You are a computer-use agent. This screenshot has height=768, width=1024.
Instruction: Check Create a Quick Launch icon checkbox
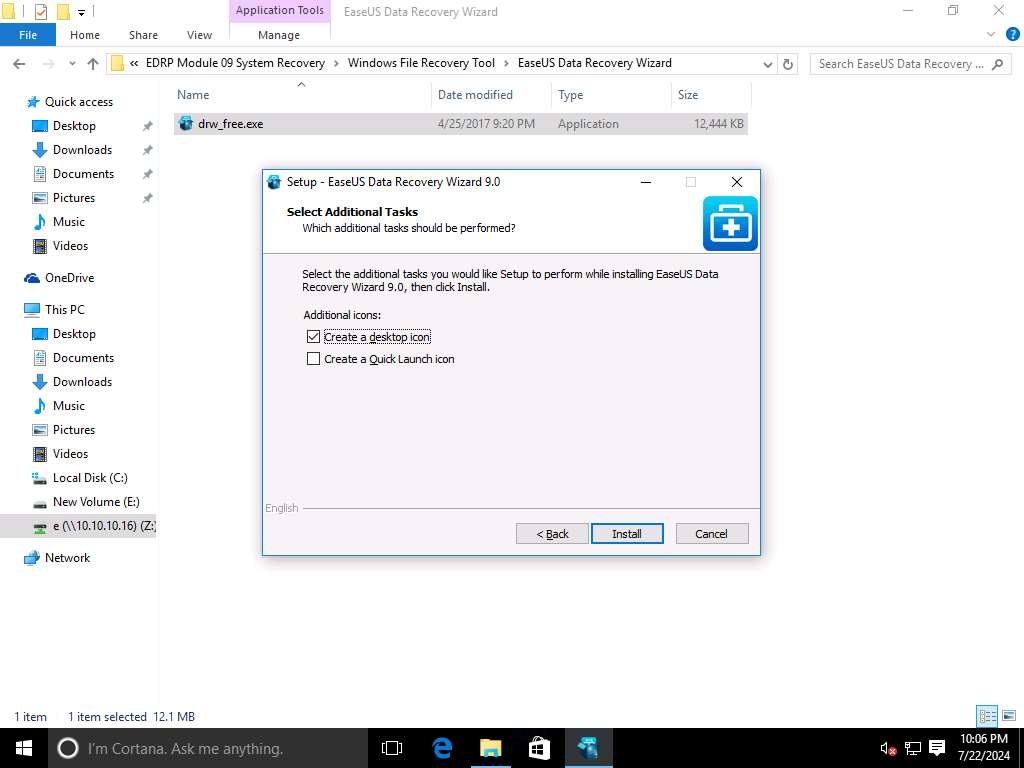(313, 359)
